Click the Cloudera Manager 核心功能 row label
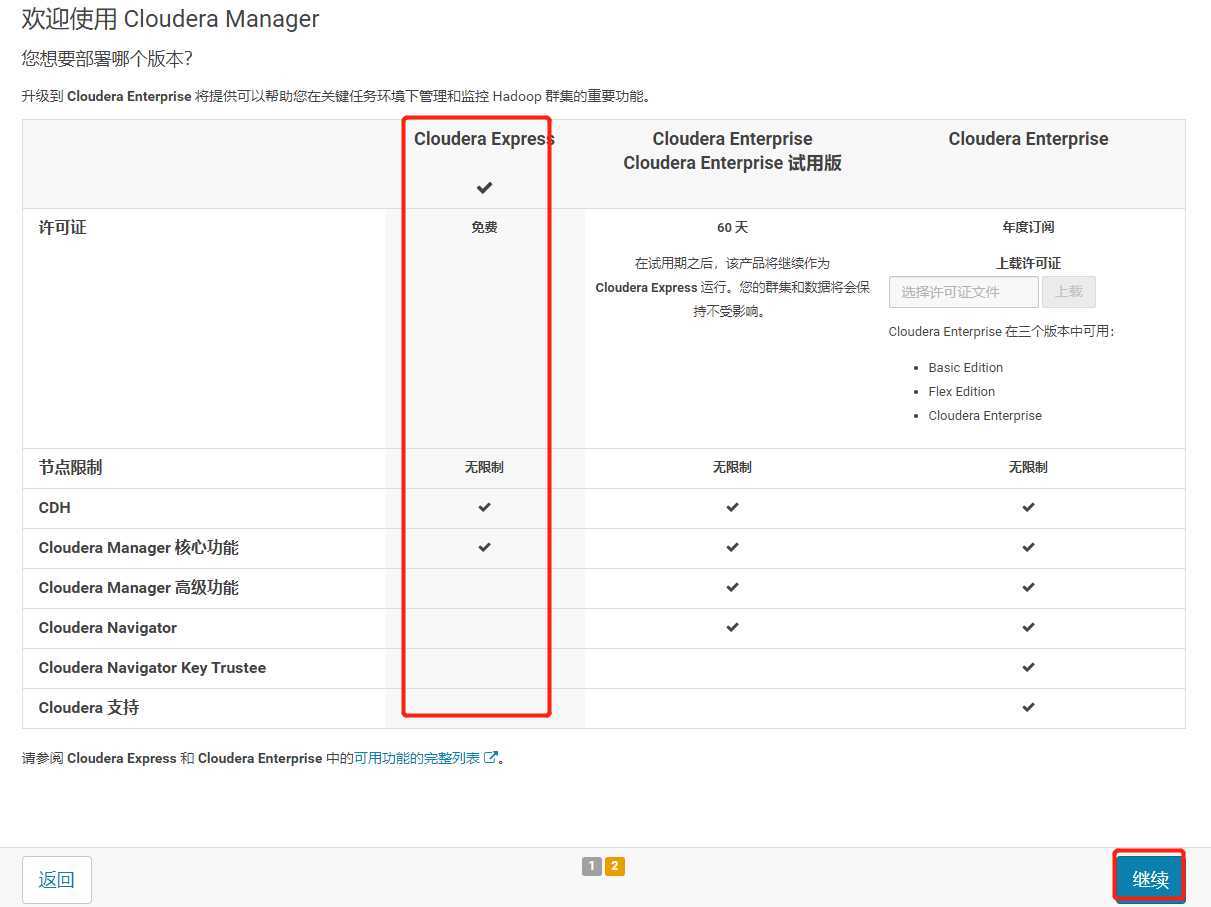The width and height of the screenshot is (1211, 907). pyautogui.click(x=139, y=548)
